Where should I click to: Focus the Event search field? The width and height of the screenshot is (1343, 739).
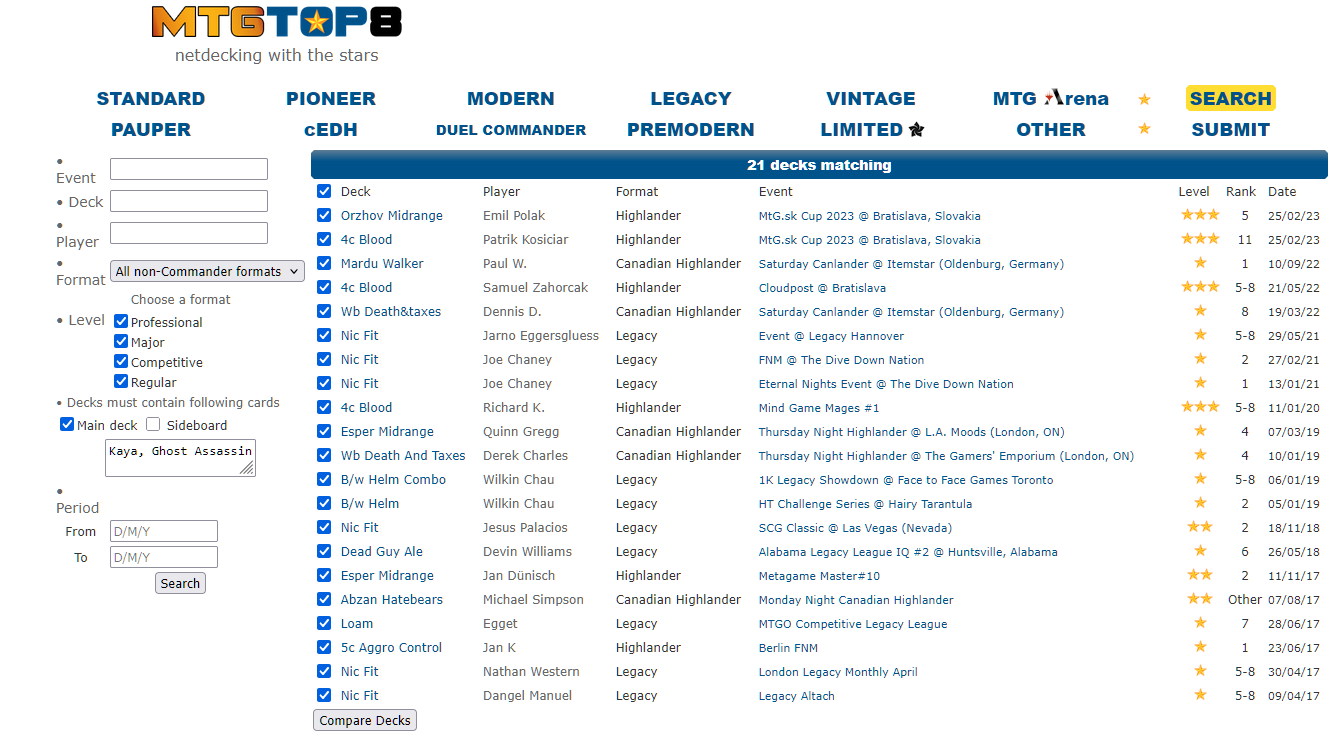[189, 169]
